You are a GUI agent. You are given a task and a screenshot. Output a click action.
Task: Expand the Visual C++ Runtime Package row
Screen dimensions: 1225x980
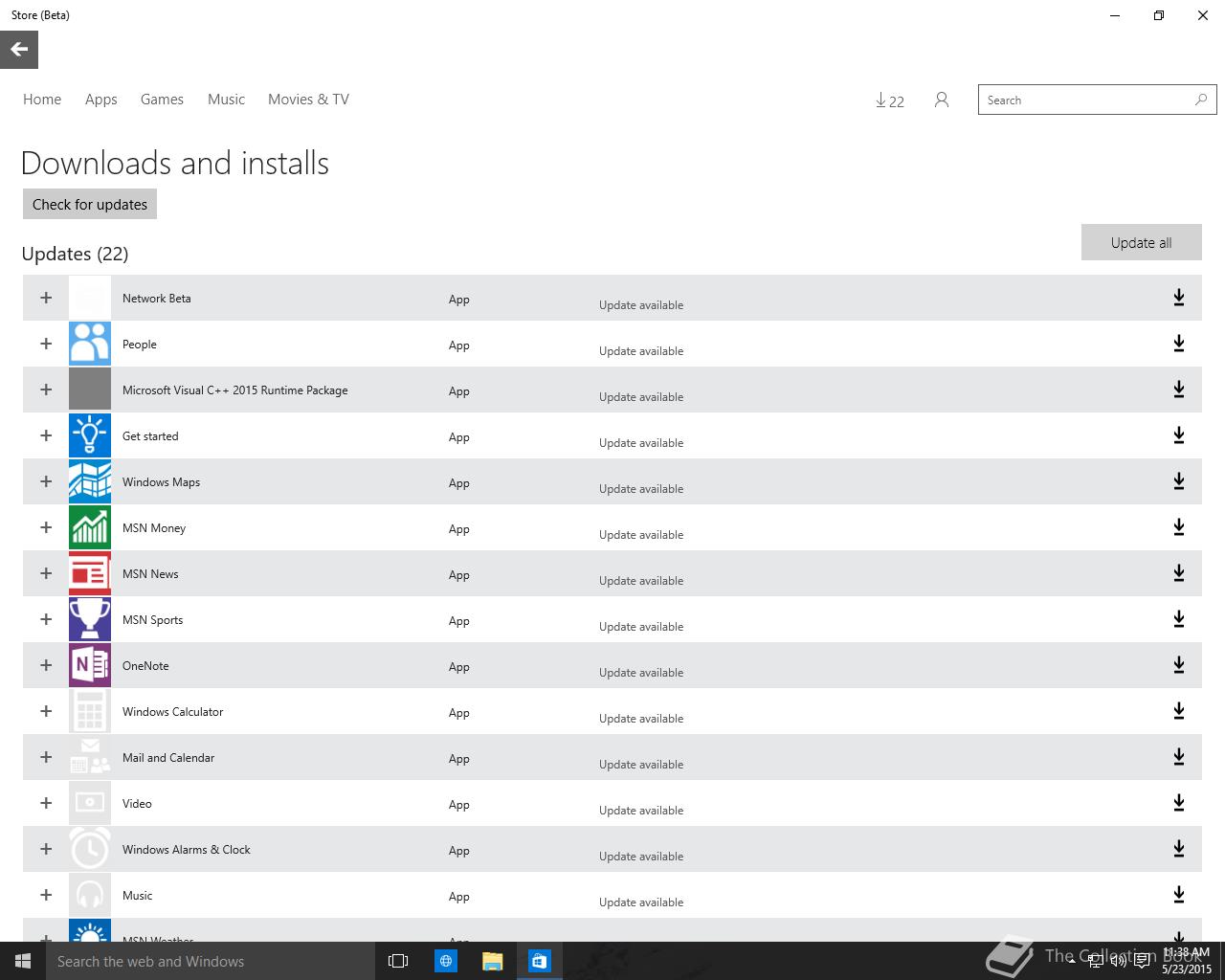(x=46, y=390)
